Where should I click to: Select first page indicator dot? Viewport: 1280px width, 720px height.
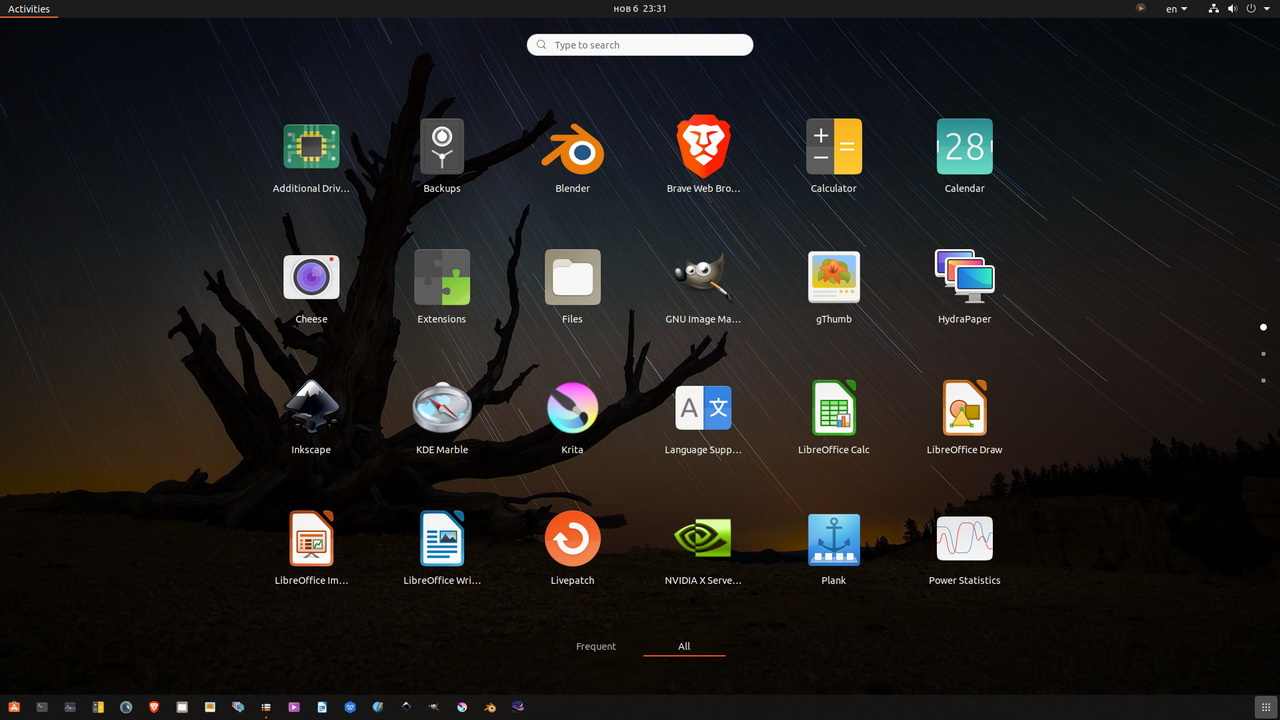coord(1263,327)
